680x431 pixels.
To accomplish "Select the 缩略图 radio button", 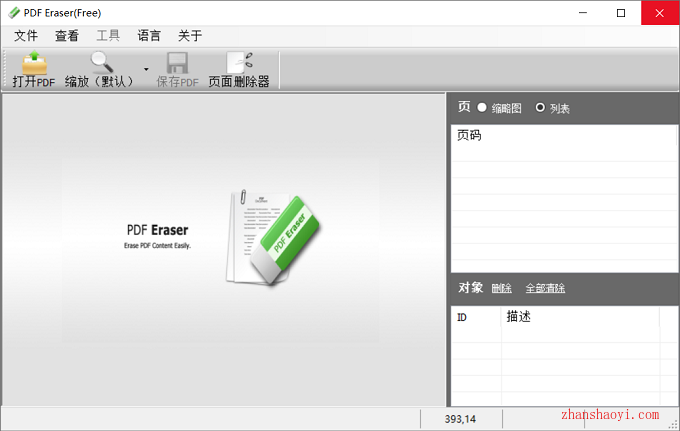I will (x=482, y=108).
